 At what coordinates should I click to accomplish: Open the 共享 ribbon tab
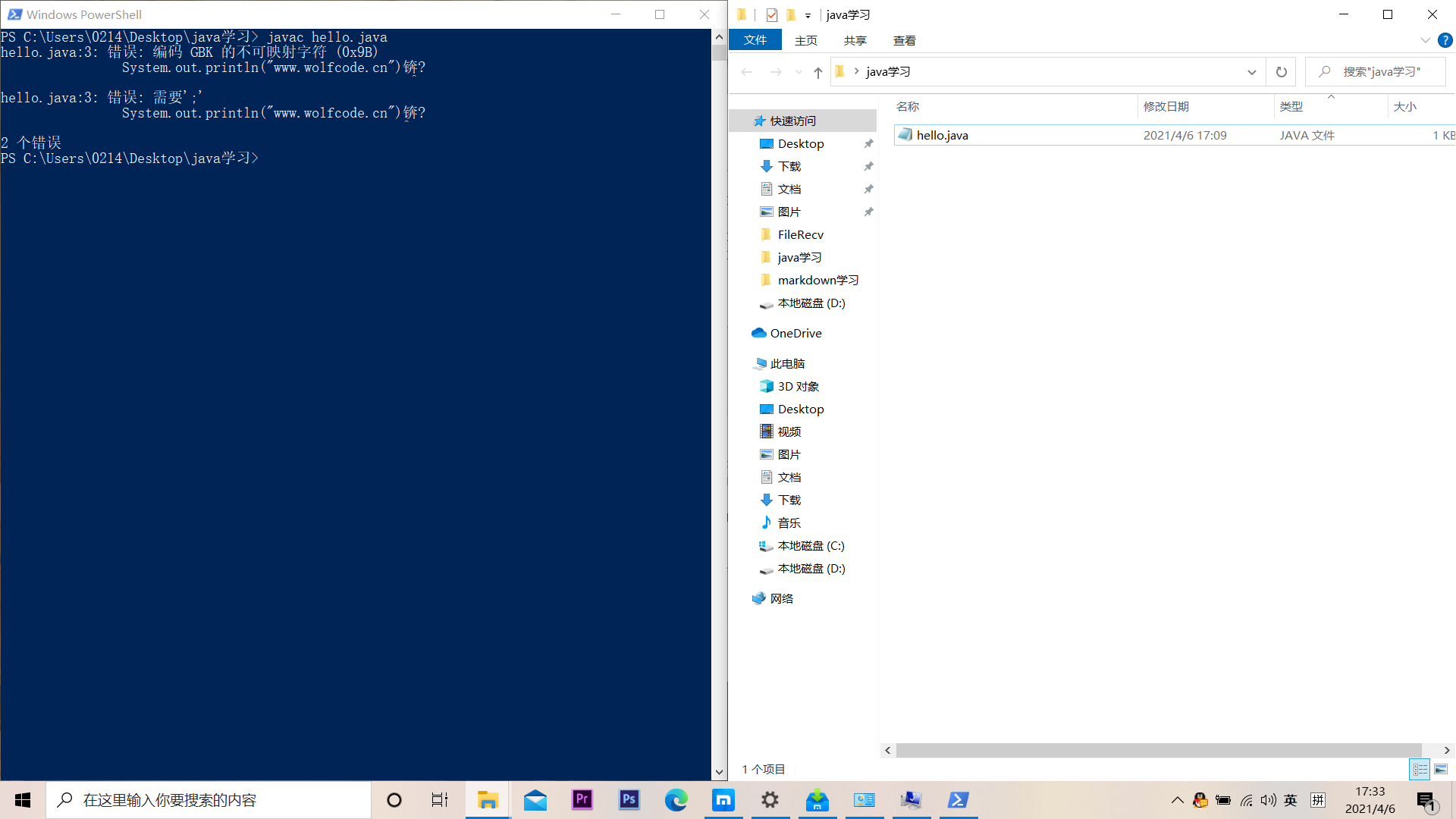click(855, 40)
